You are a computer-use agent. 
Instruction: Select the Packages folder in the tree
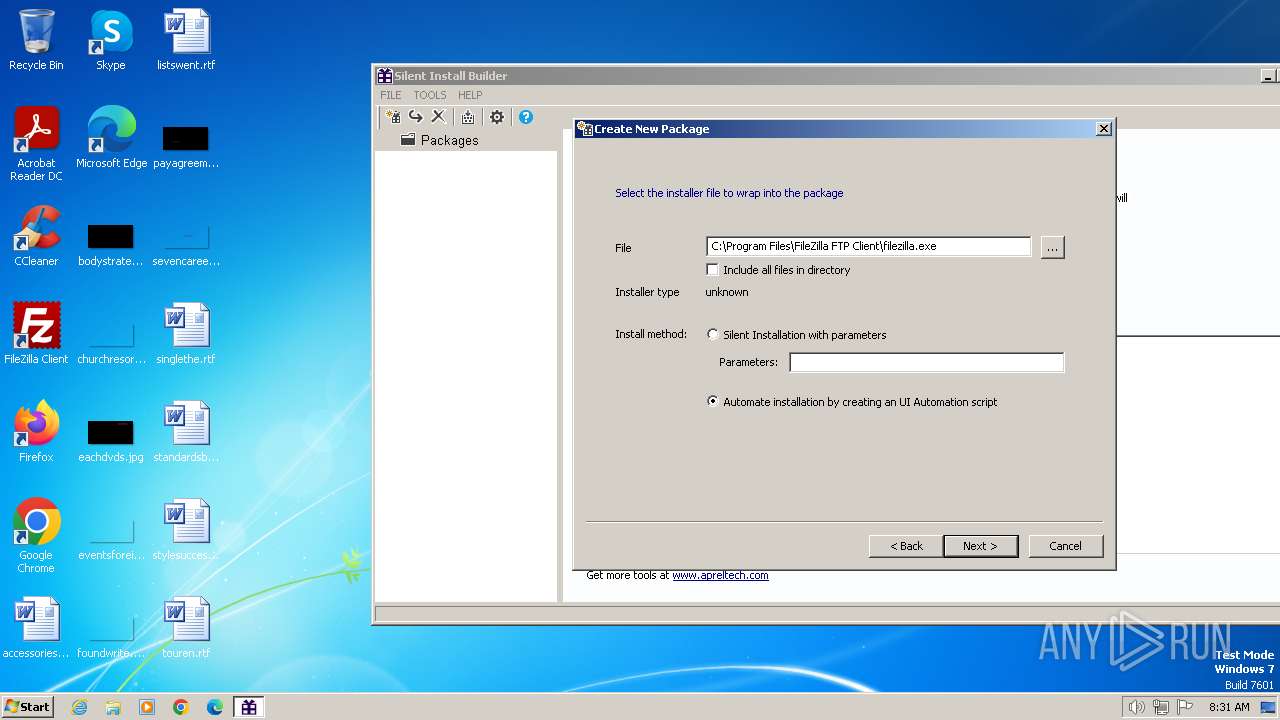(439, 140)
